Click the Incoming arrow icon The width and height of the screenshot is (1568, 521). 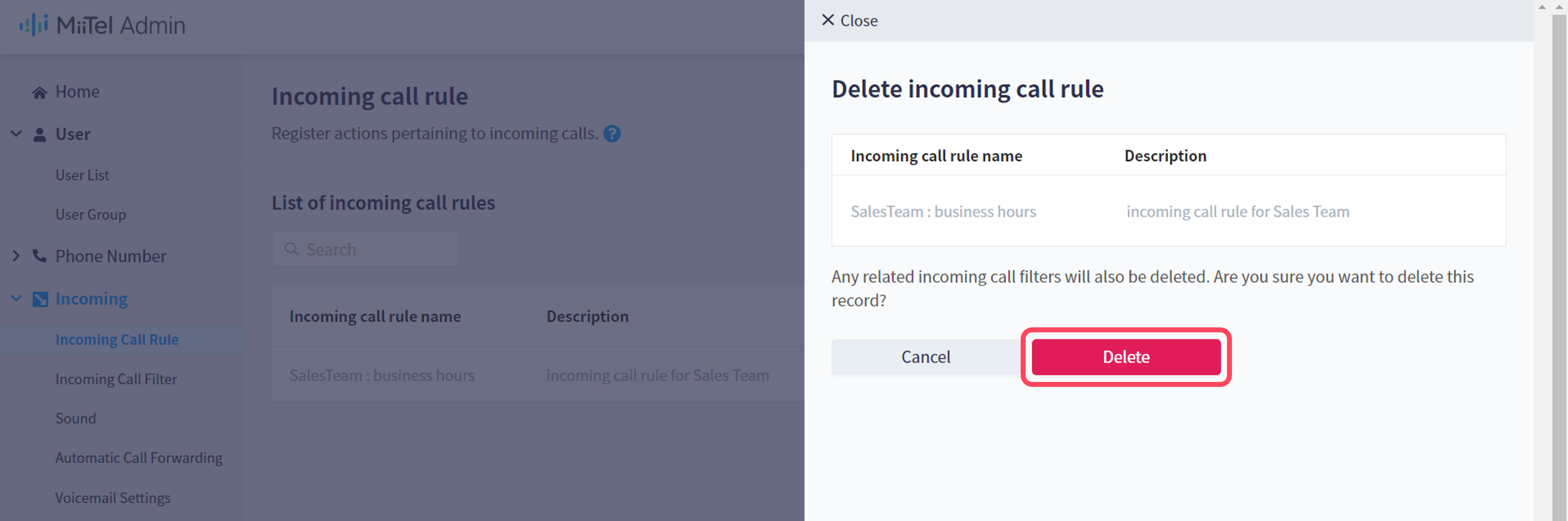coord(40,299)
